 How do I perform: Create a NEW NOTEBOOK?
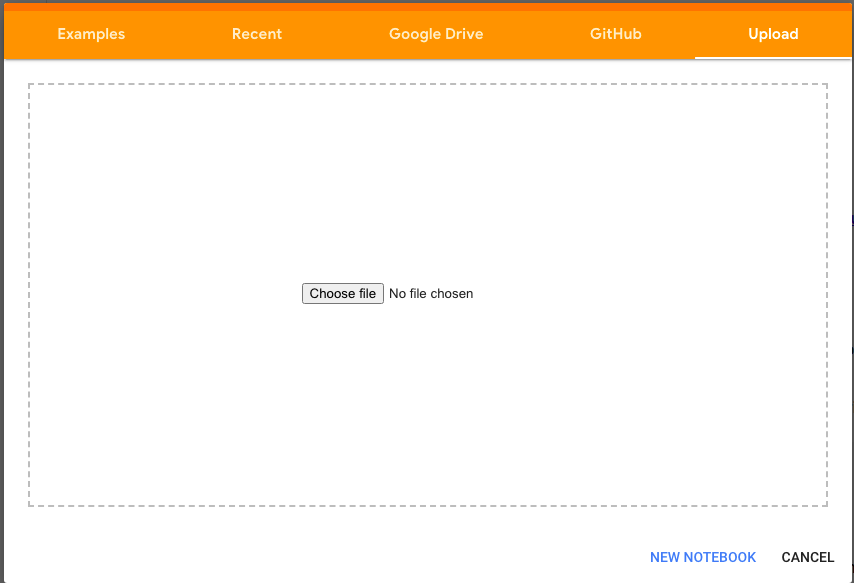[703, 557]
